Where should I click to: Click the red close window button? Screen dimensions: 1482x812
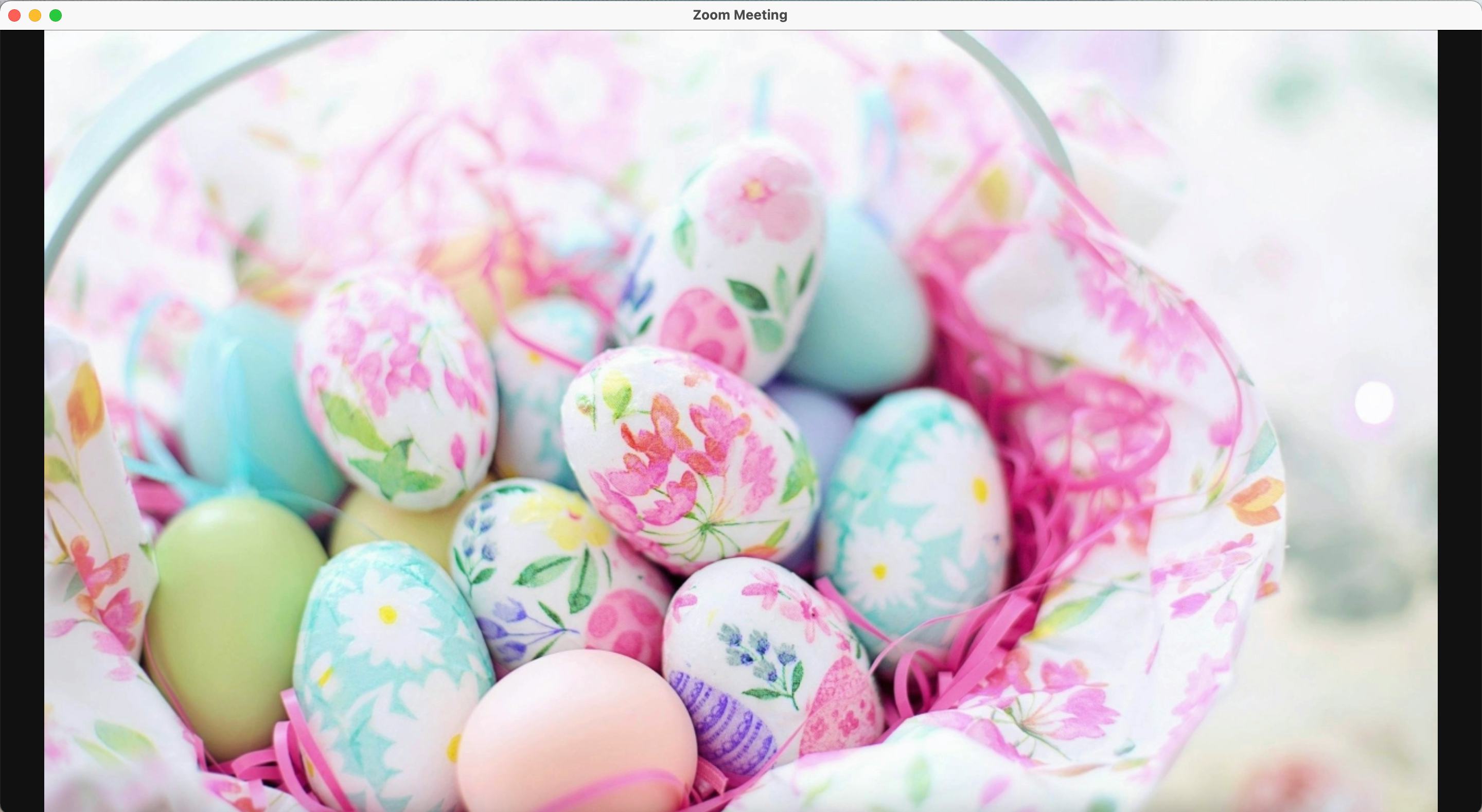pyautogui.click(x=14, y=15)
